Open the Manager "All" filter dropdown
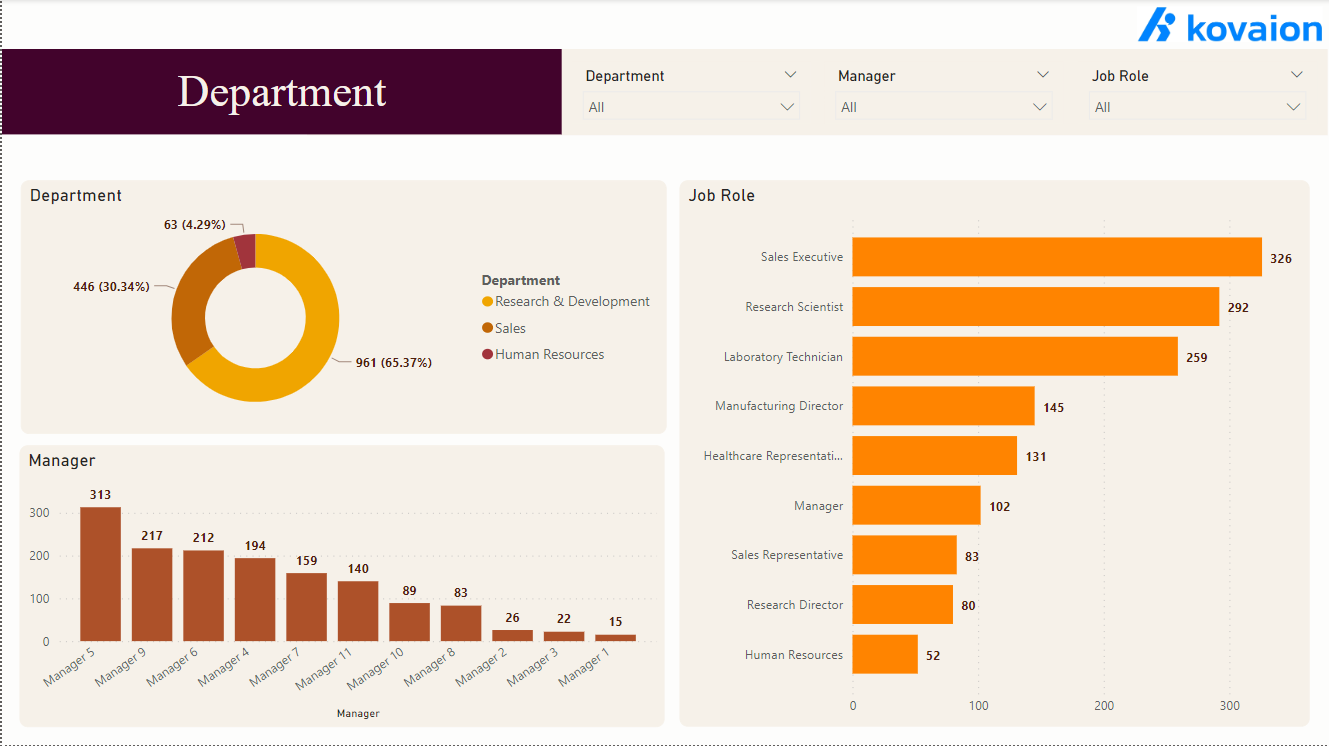 point(944,106)
